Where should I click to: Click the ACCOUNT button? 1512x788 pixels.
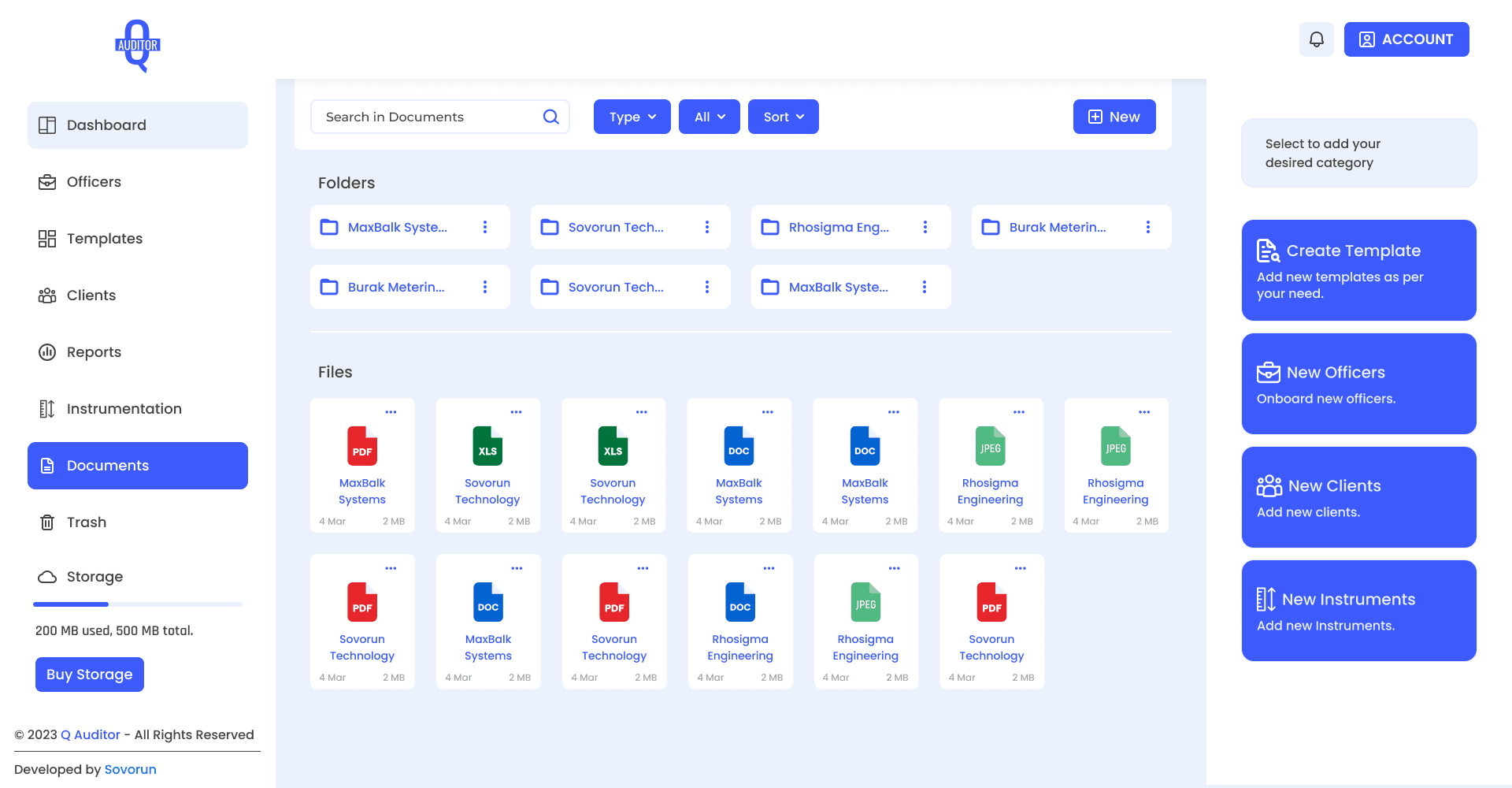pos(1406,39)
